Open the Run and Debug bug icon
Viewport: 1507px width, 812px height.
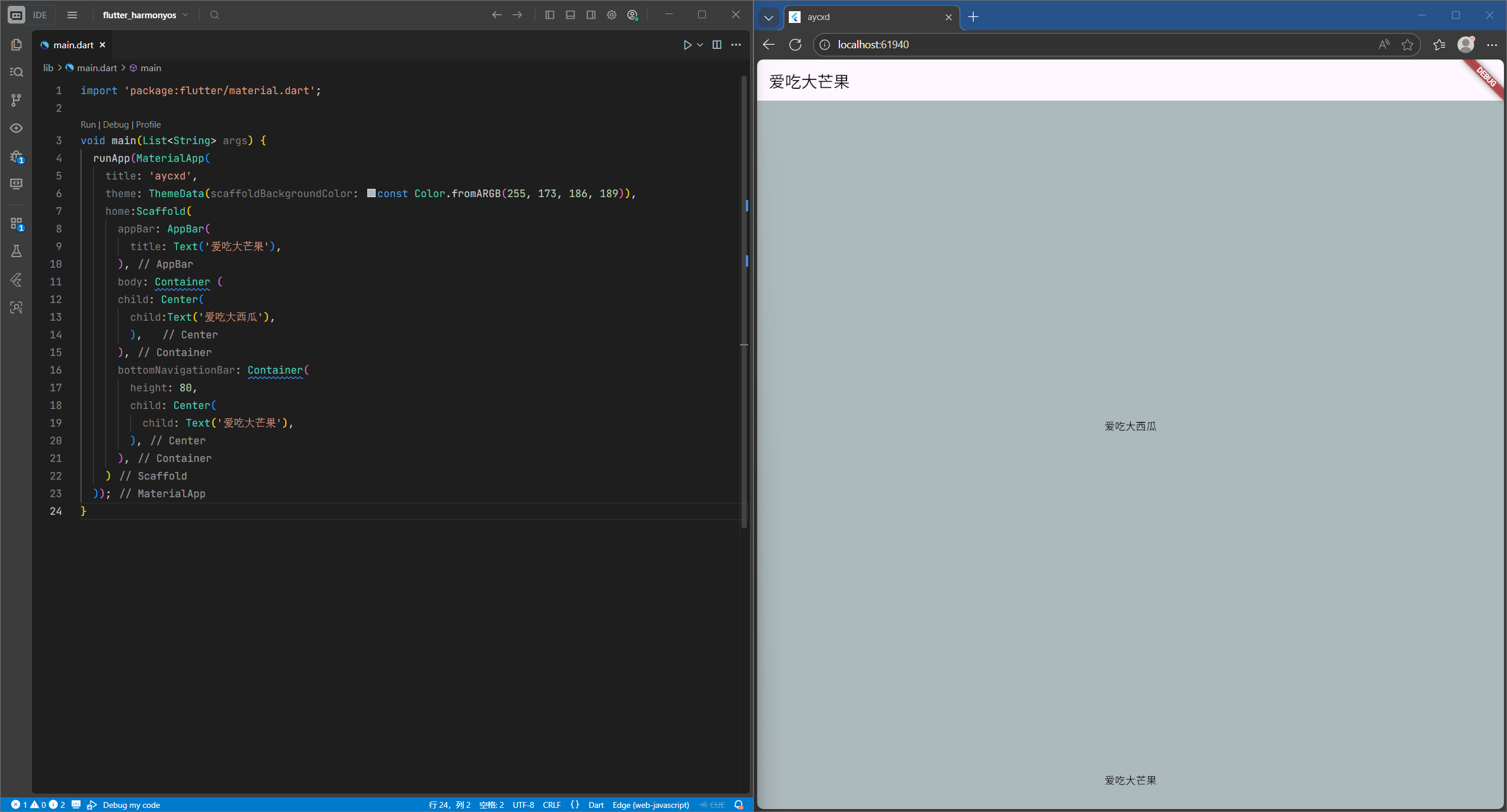point(16,157)
